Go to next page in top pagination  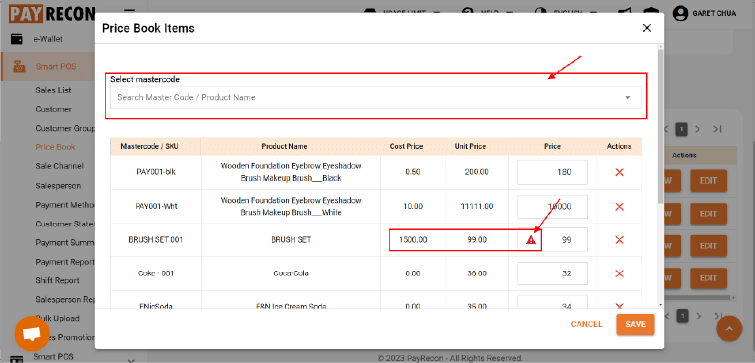pyautogui.click(x=697, y=129)
